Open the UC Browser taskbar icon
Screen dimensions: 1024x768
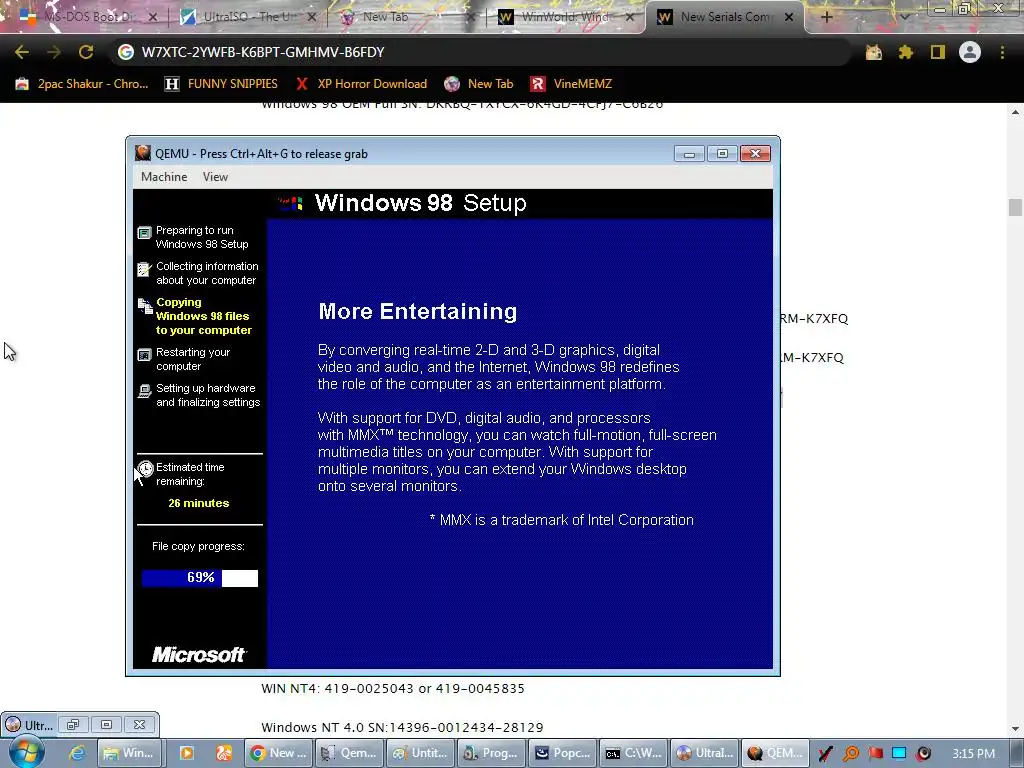coord(224,753)
